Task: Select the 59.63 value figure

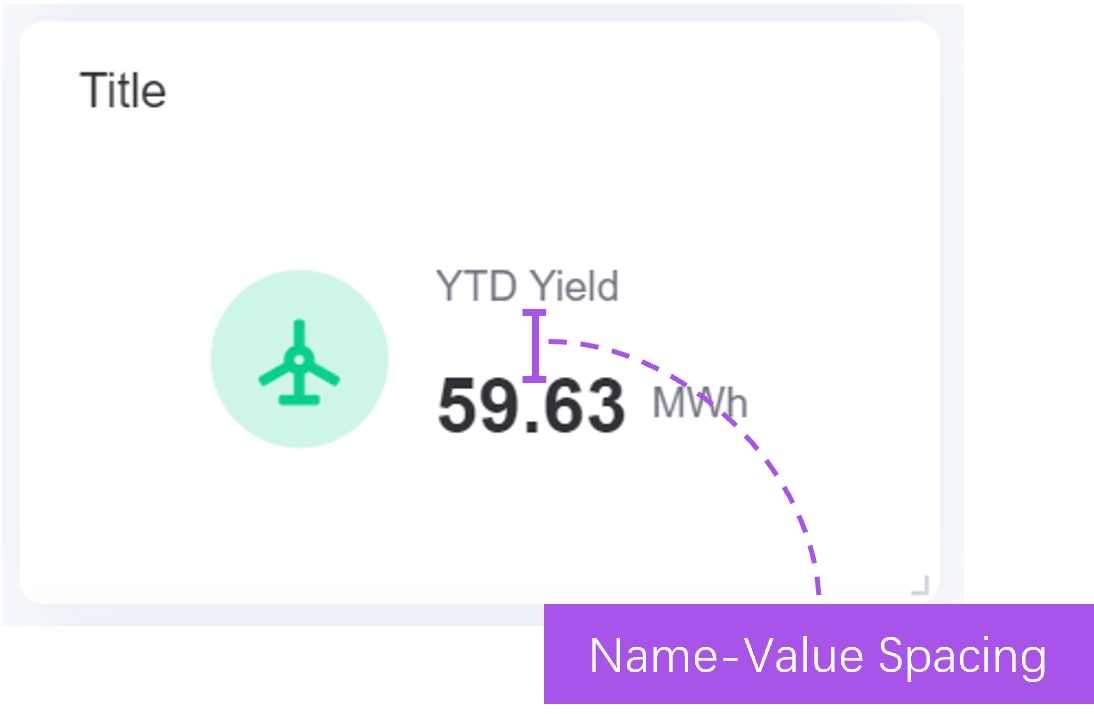Action: pyautogui.click(x=531, y=406)
